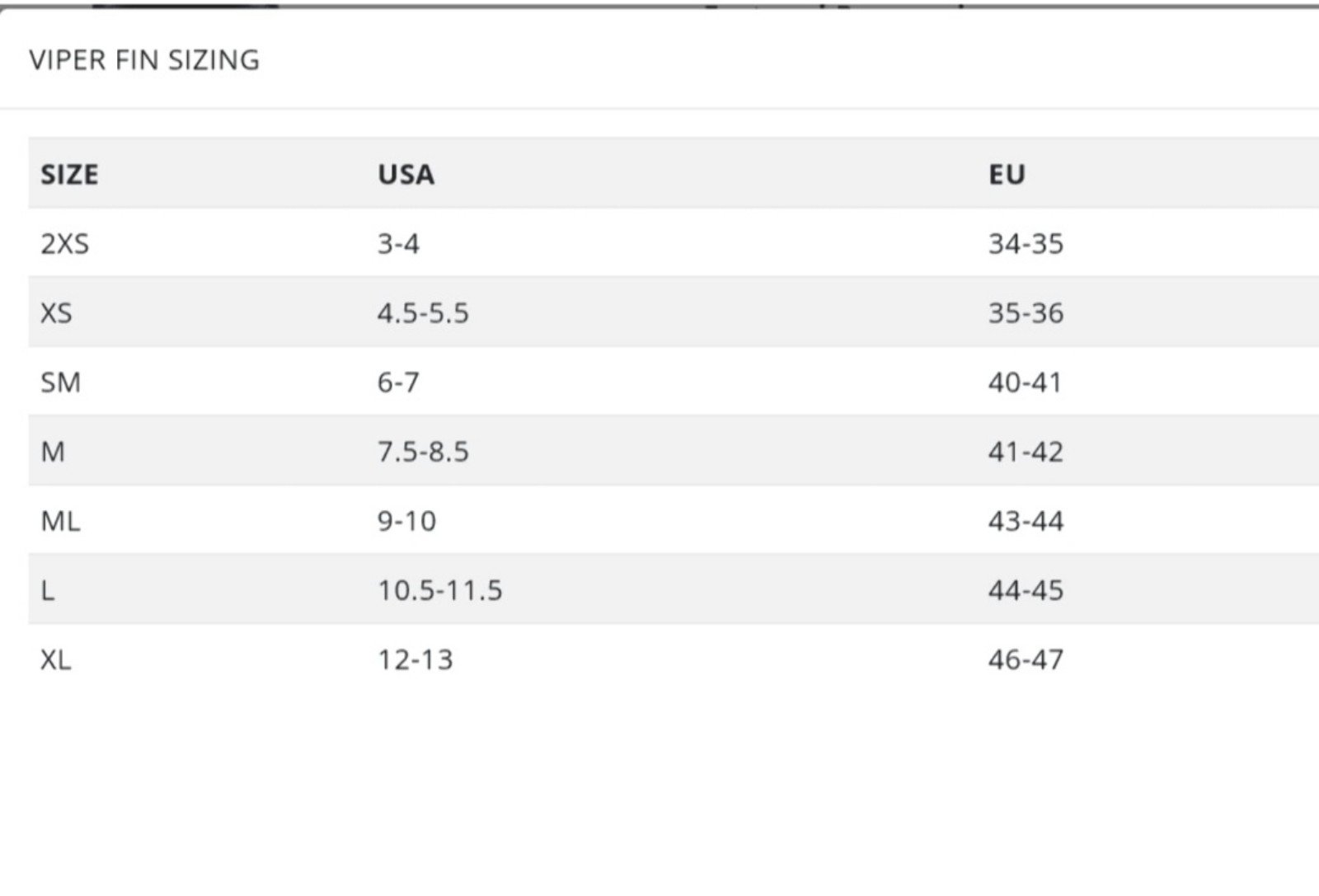Click USA size 12-13 cell
This screenshot has width=1319, height=896.
click(415, 659)
